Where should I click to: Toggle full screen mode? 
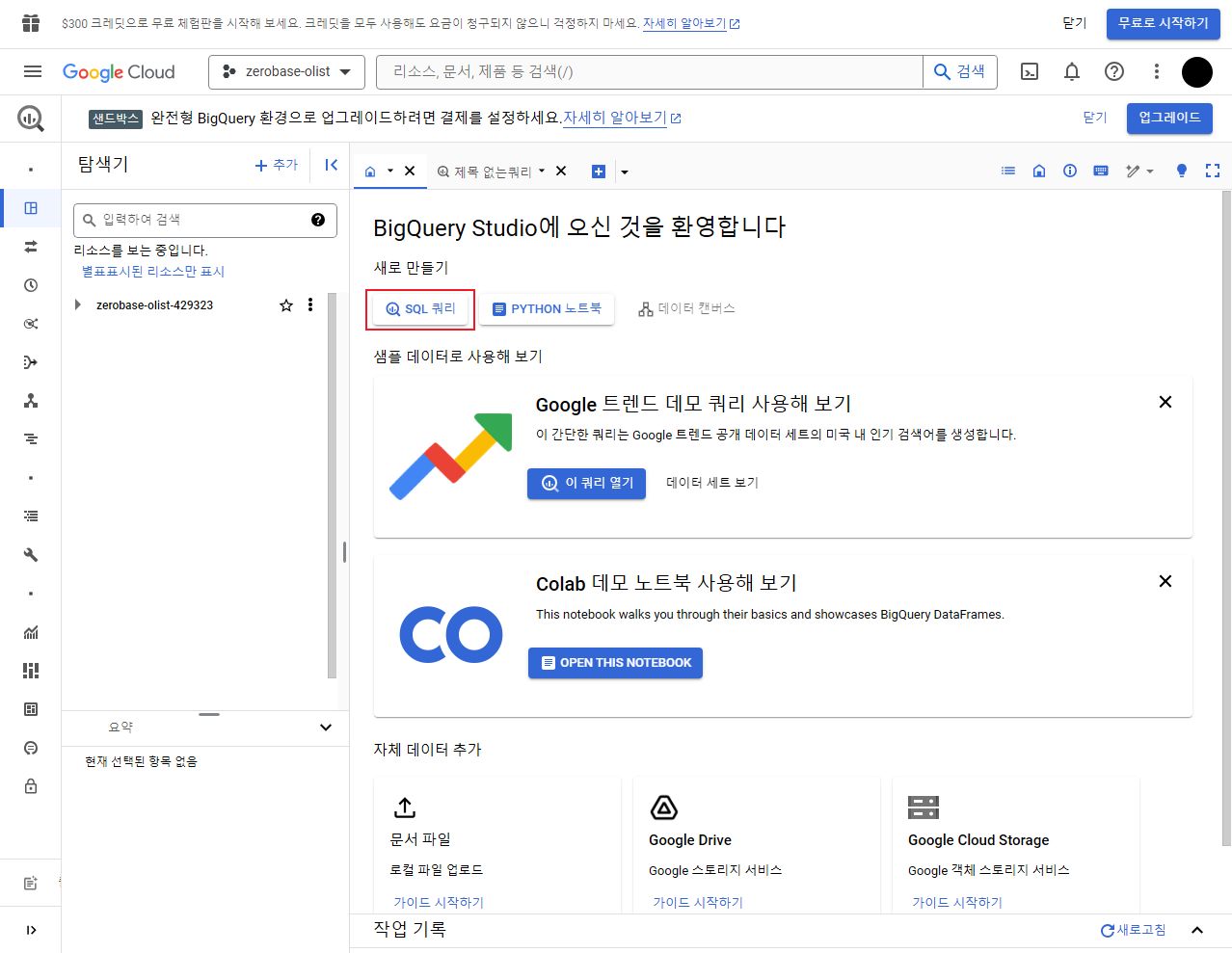1213,171
